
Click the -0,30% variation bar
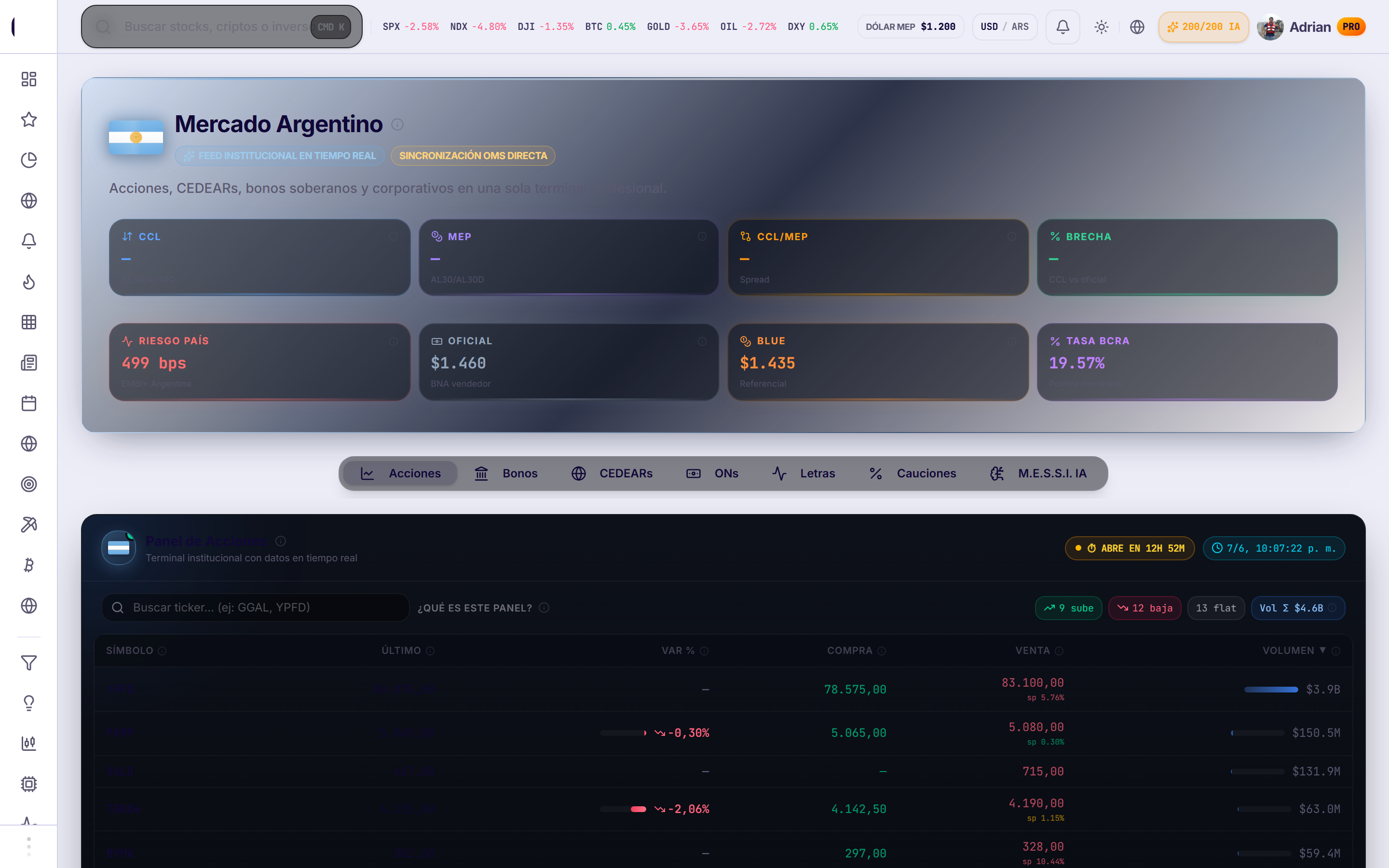[x=623, y=733]
